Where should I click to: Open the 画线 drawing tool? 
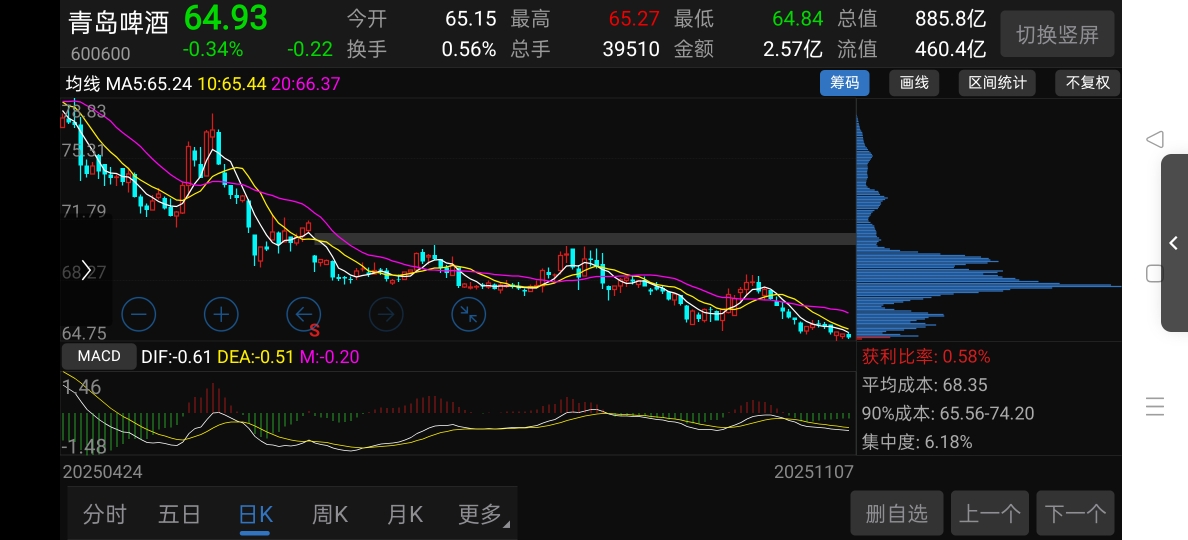pyautogui.click(x=914, y=83)
